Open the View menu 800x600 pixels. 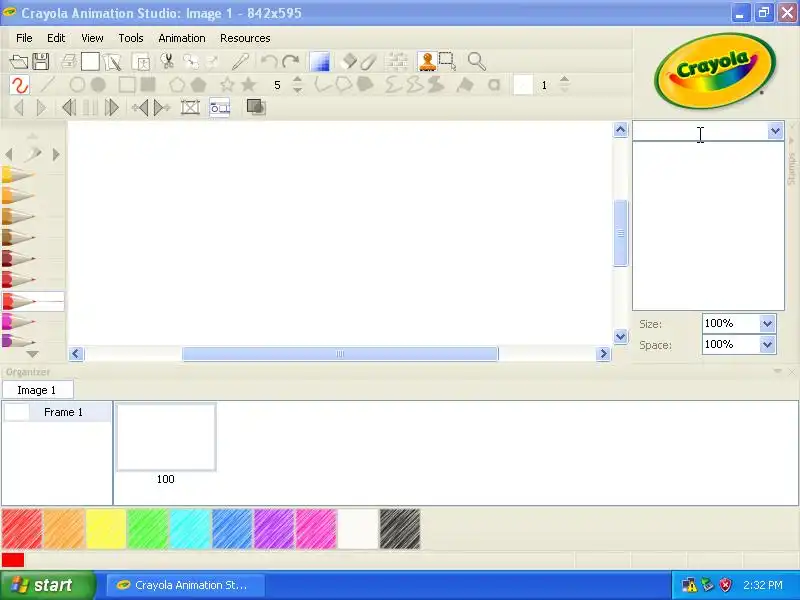point(92,38)
